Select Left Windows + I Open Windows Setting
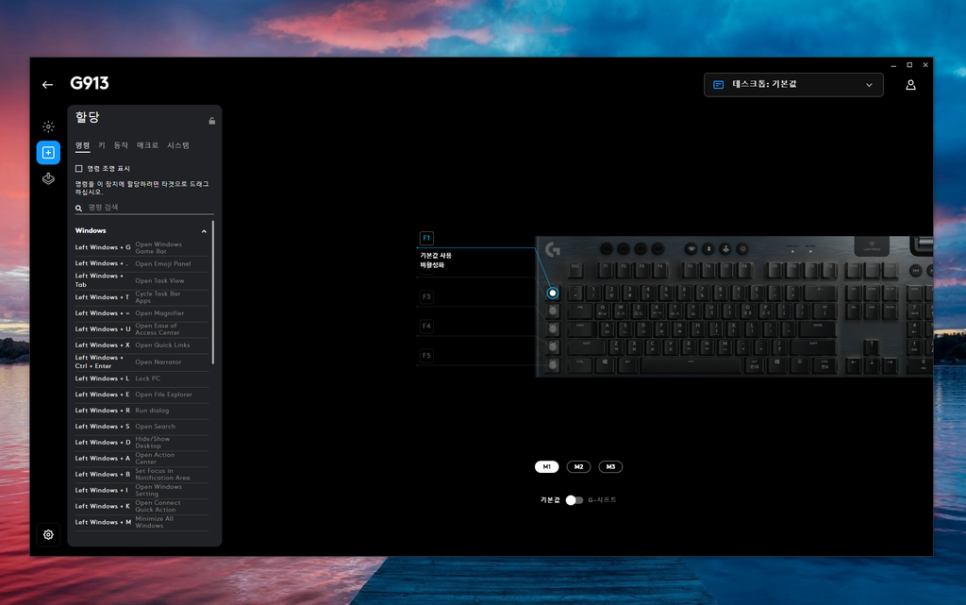Image resolution: width=966 pixels, height=605 pixels. tap(142, 490)
